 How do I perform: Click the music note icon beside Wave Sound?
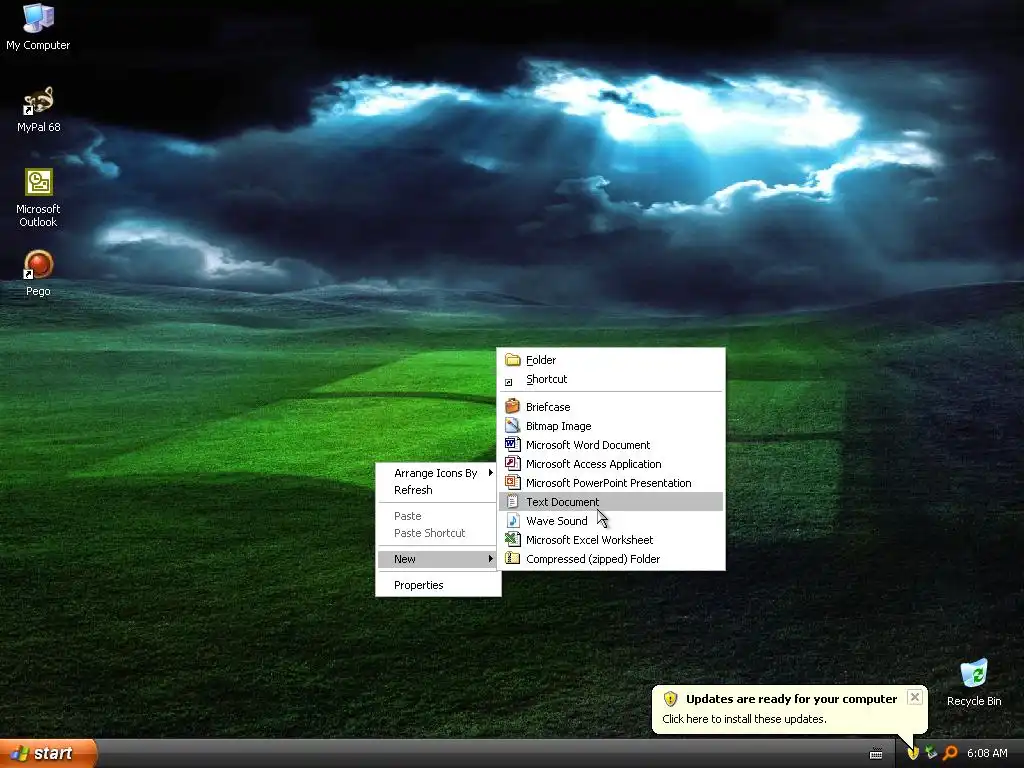tap(513, 520)
